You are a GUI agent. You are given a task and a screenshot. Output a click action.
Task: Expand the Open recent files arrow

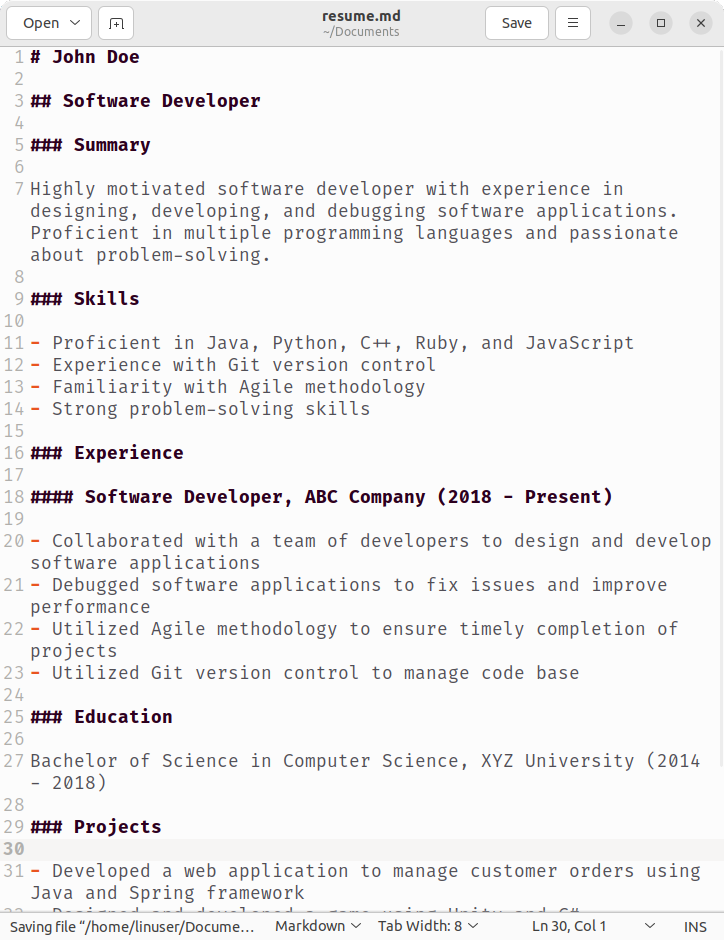pyautogui.click(x=76, y=23)
